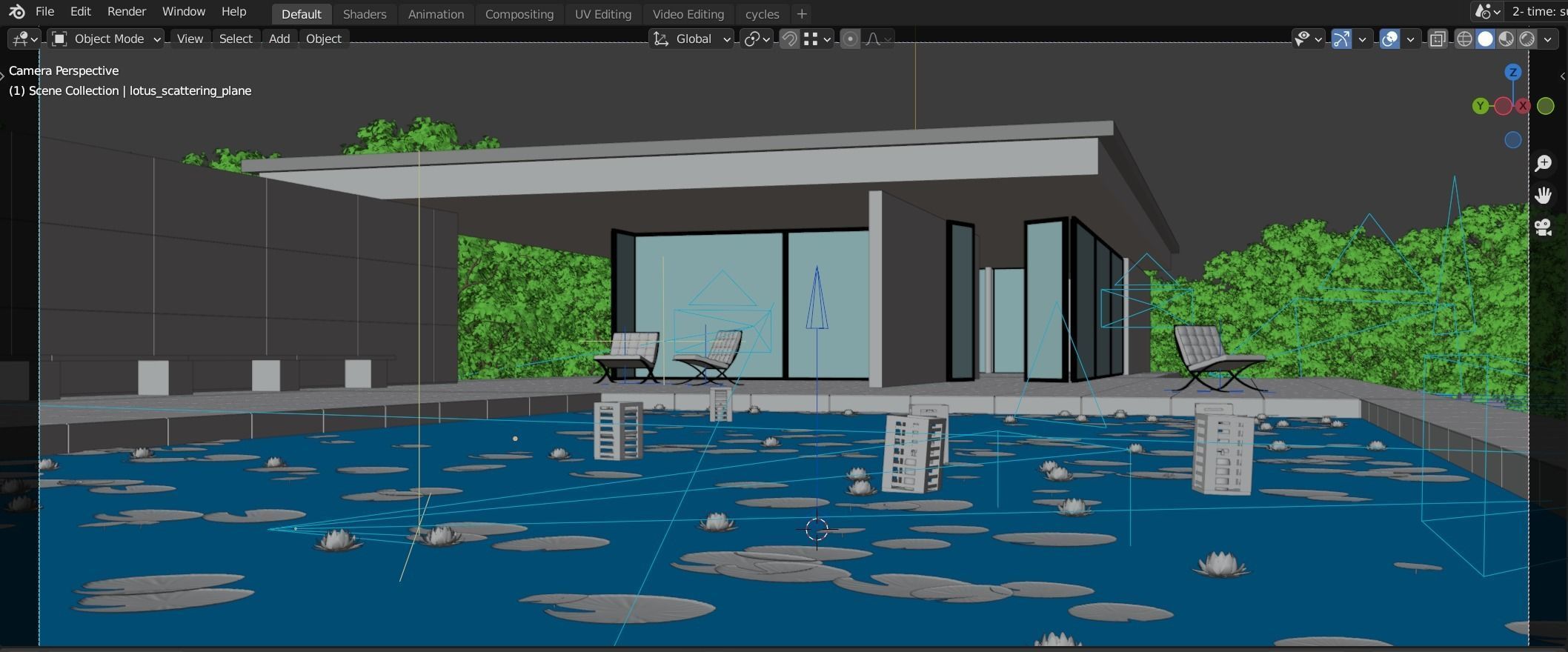Image resolution: width=1568 pixels, height=652 pixels.
Task: Toggle show overlays button
Action: coord(1390,39)
